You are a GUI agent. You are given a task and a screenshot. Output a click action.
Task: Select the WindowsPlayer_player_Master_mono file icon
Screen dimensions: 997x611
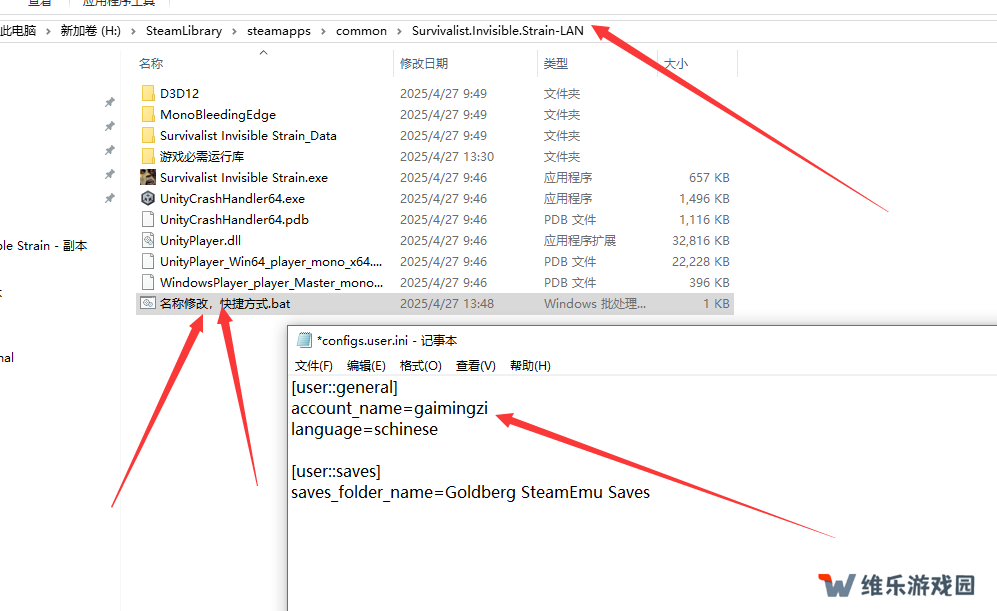148,282
